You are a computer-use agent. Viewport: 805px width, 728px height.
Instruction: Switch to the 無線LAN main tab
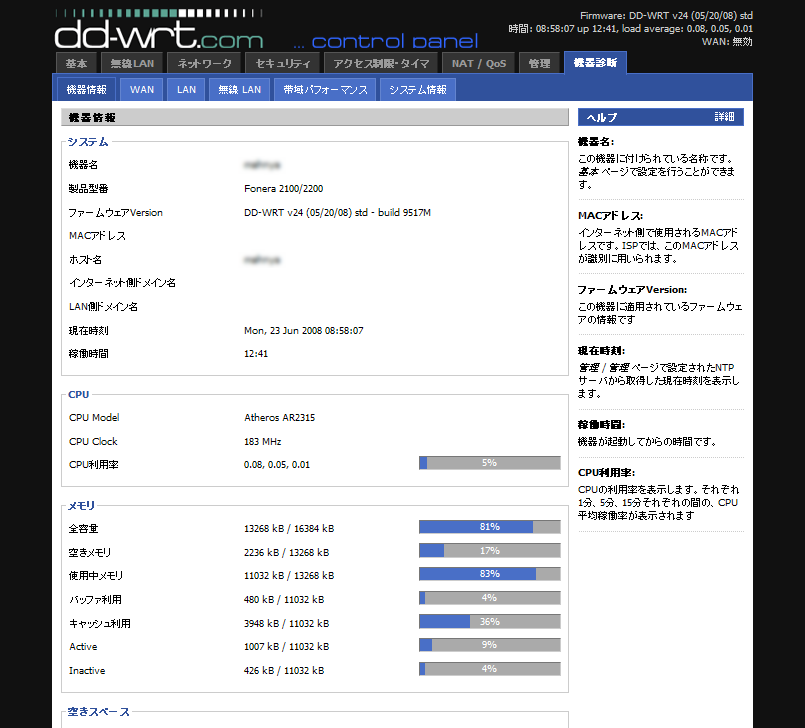132,64
